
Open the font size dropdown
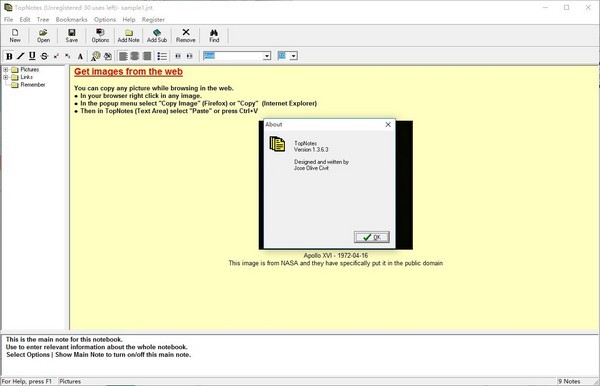coord(293,56)
